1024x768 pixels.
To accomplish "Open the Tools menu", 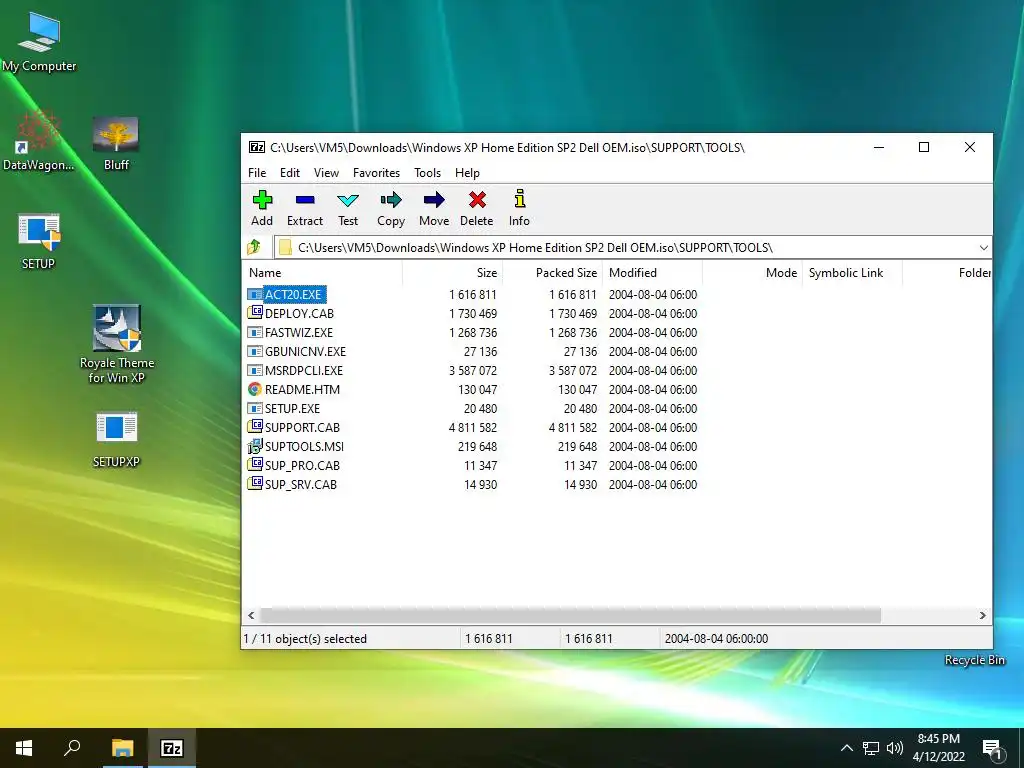I will 427,172.
